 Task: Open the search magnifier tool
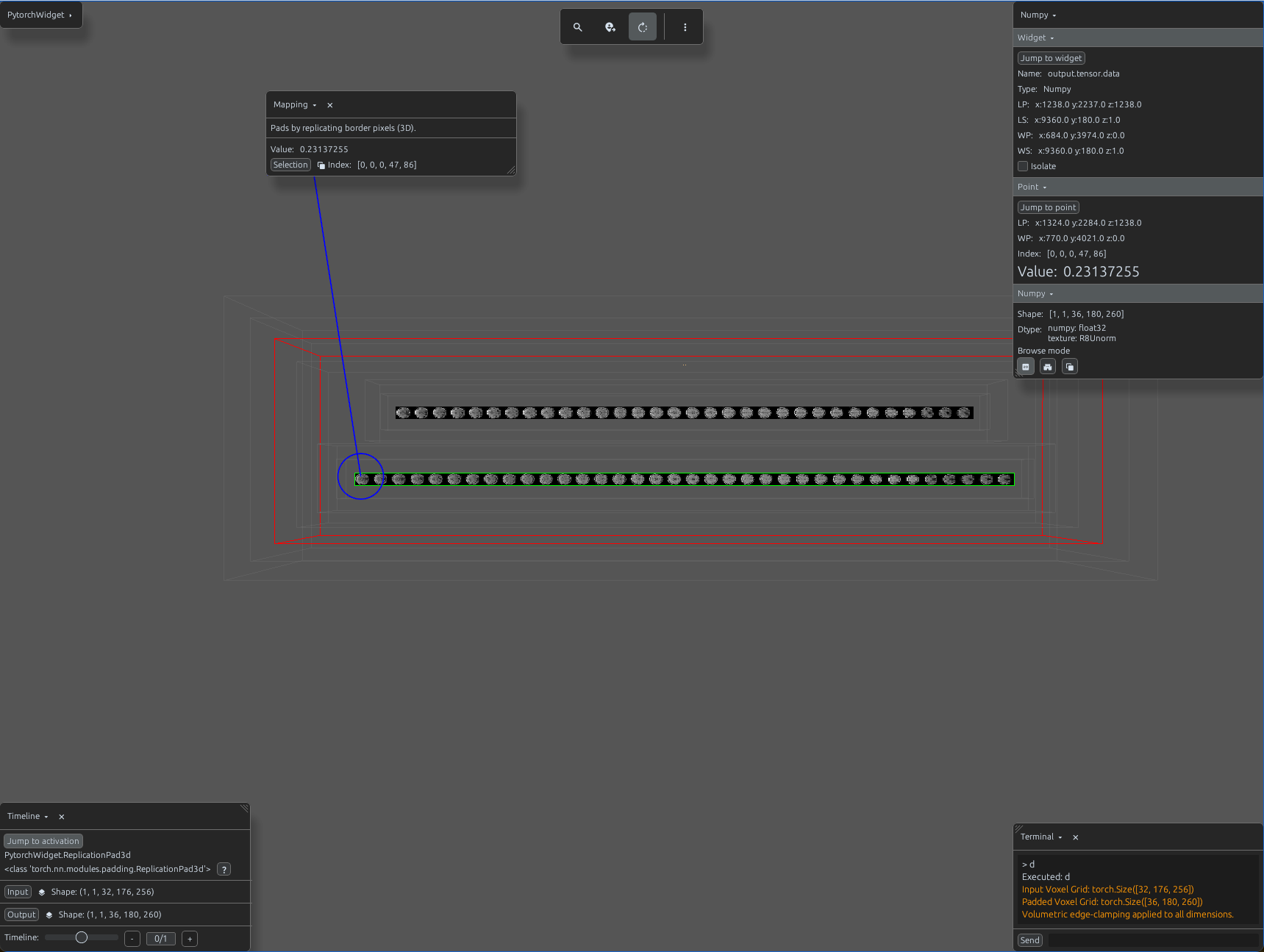[578, 27]
